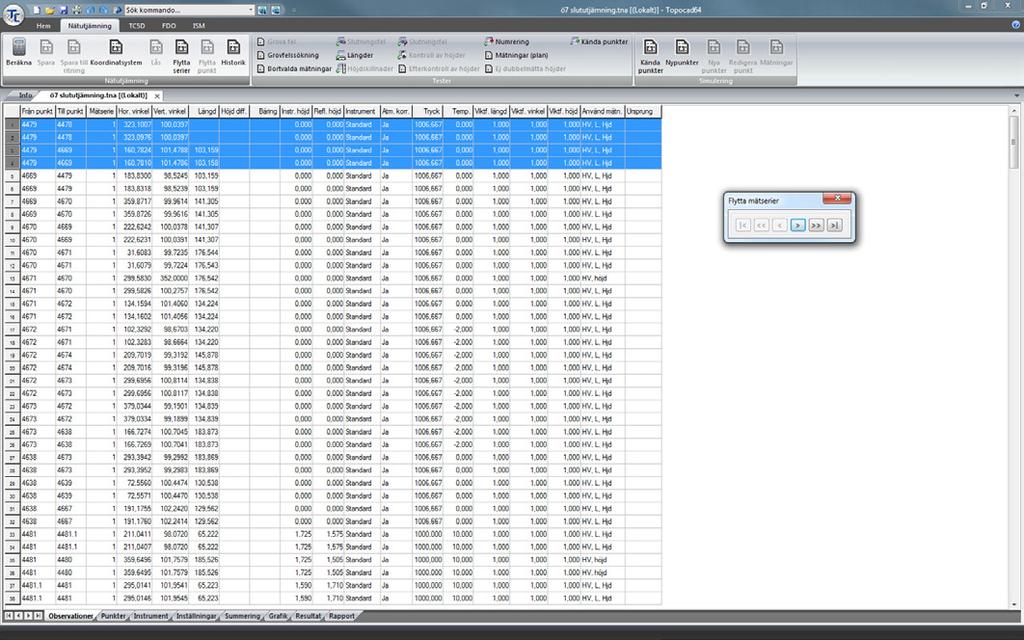Screen dimensions: 1024x640
Task: Select row header number 33
Action: pos(12,534)
